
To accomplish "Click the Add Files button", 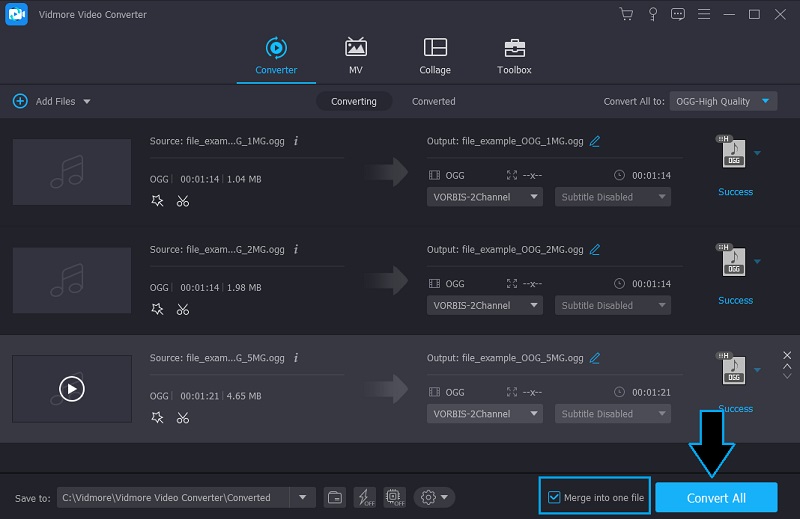I will click(x=51, y=101).
